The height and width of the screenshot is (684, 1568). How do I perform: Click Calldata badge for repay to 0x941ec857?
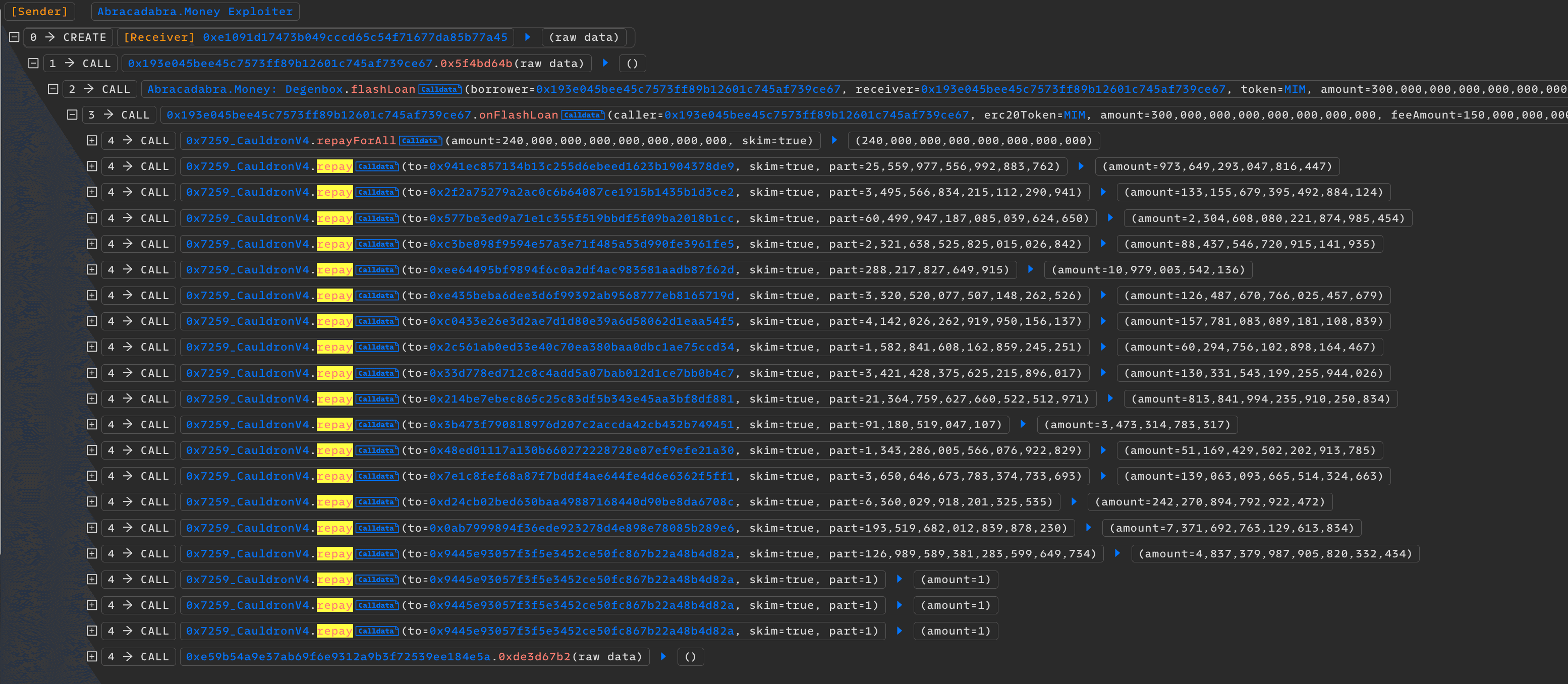(x=377, y=167)
